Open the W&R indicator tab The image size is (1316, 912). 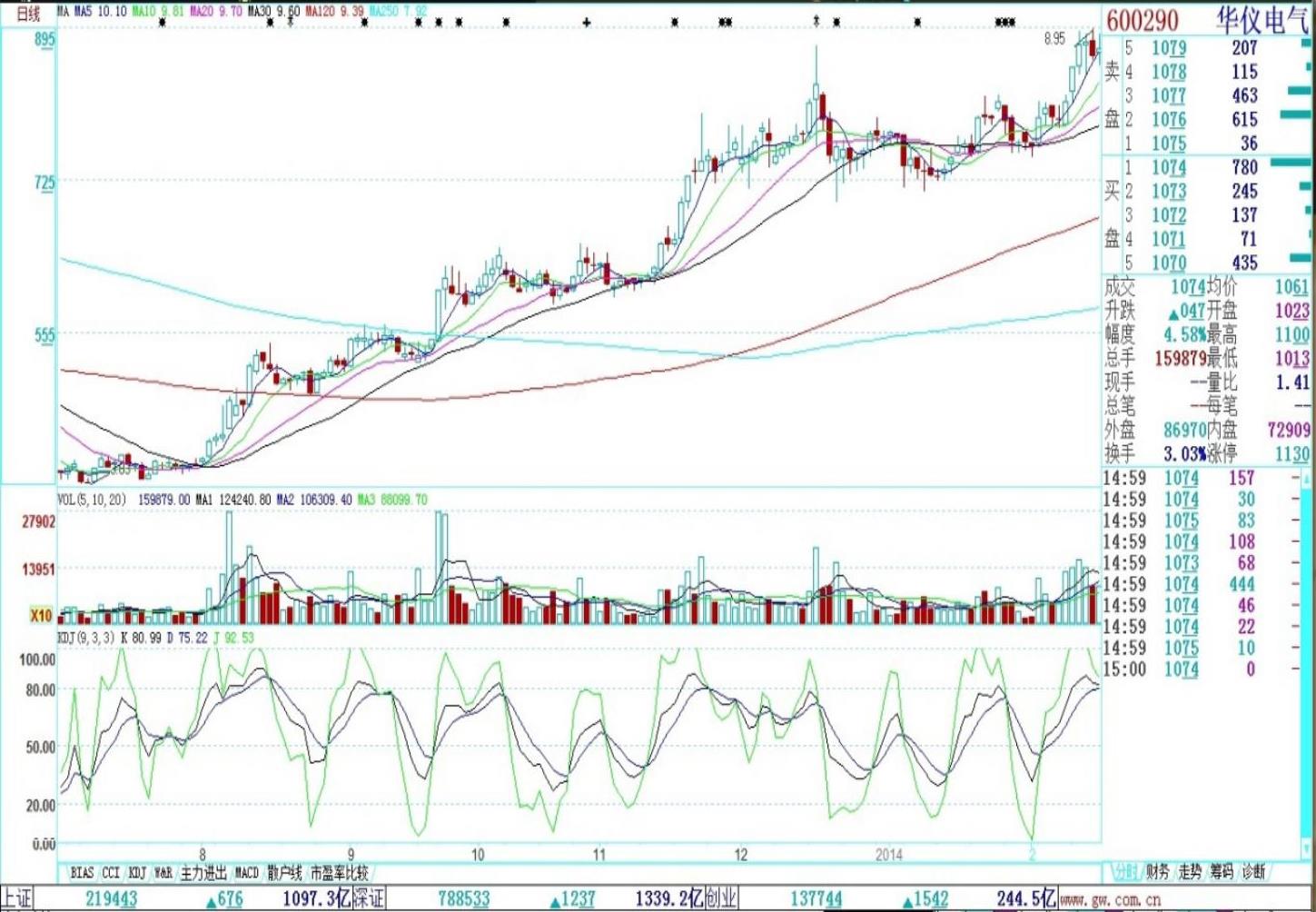coord(163,873)
